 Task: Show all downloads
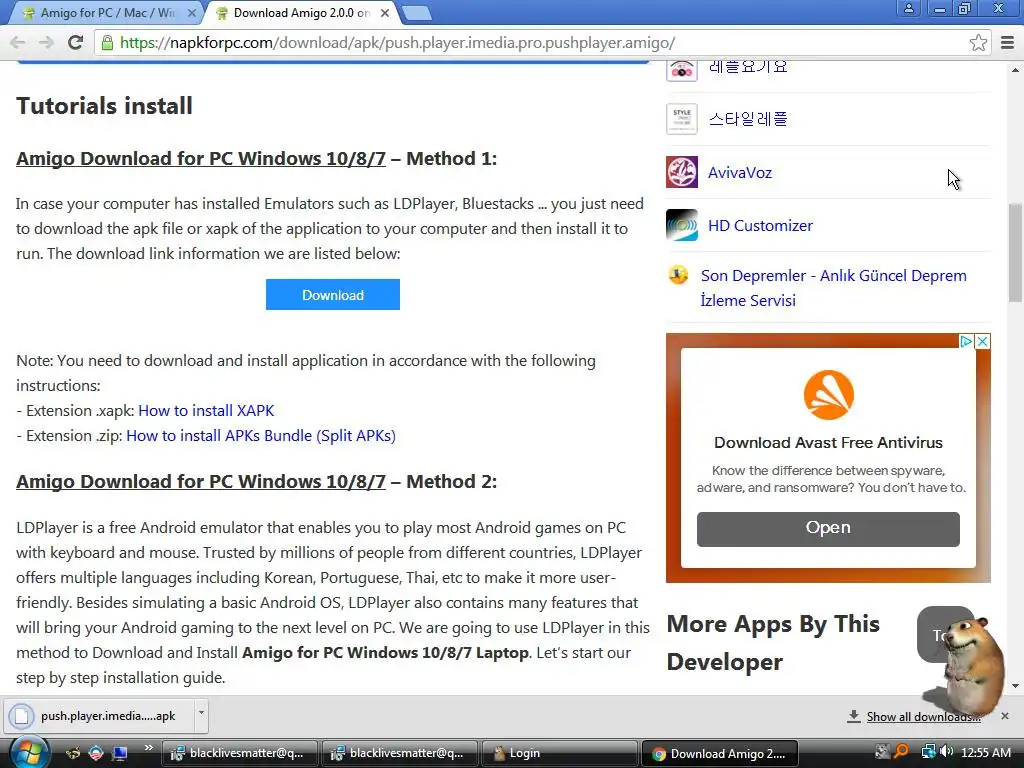pyautogui.click(x=923, y=717)
